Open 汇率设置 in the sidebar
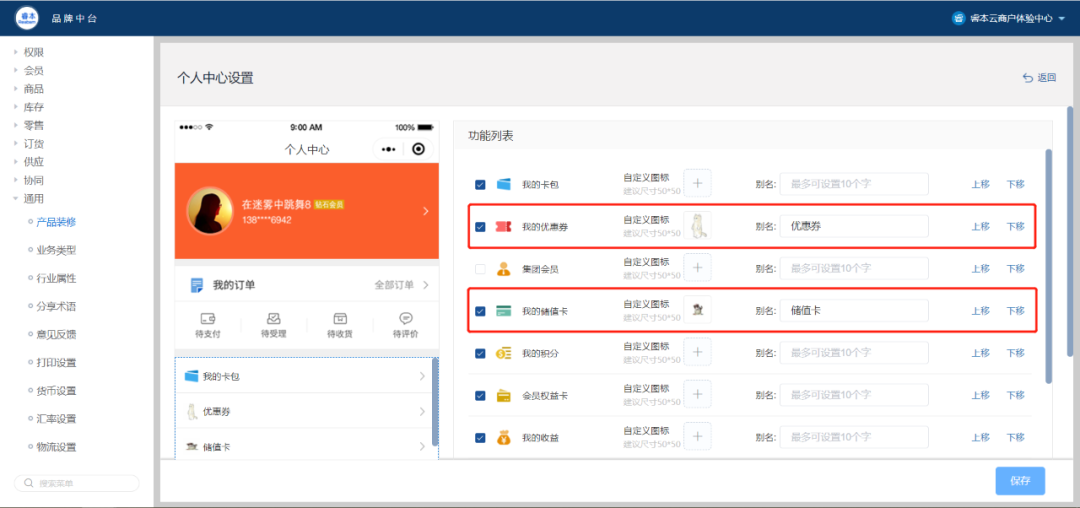This screenshot has height=508, width=1080. [56, 419]
